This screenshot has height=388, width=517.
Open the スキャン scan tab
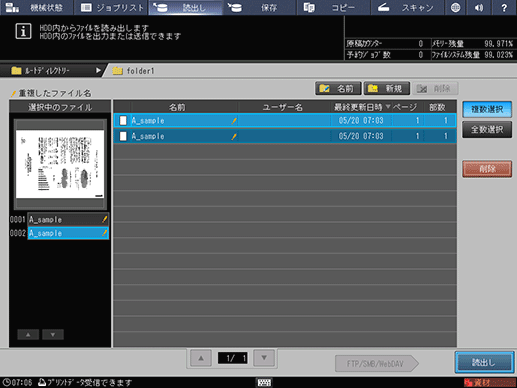(x=408, y=7)
